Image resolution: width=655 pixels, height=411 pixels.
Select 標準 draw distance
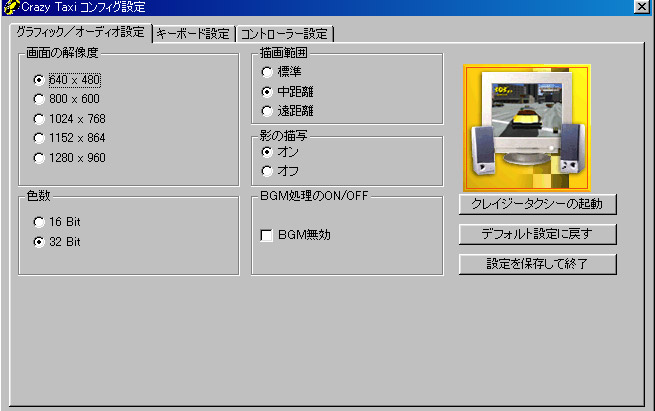point(267,72)
